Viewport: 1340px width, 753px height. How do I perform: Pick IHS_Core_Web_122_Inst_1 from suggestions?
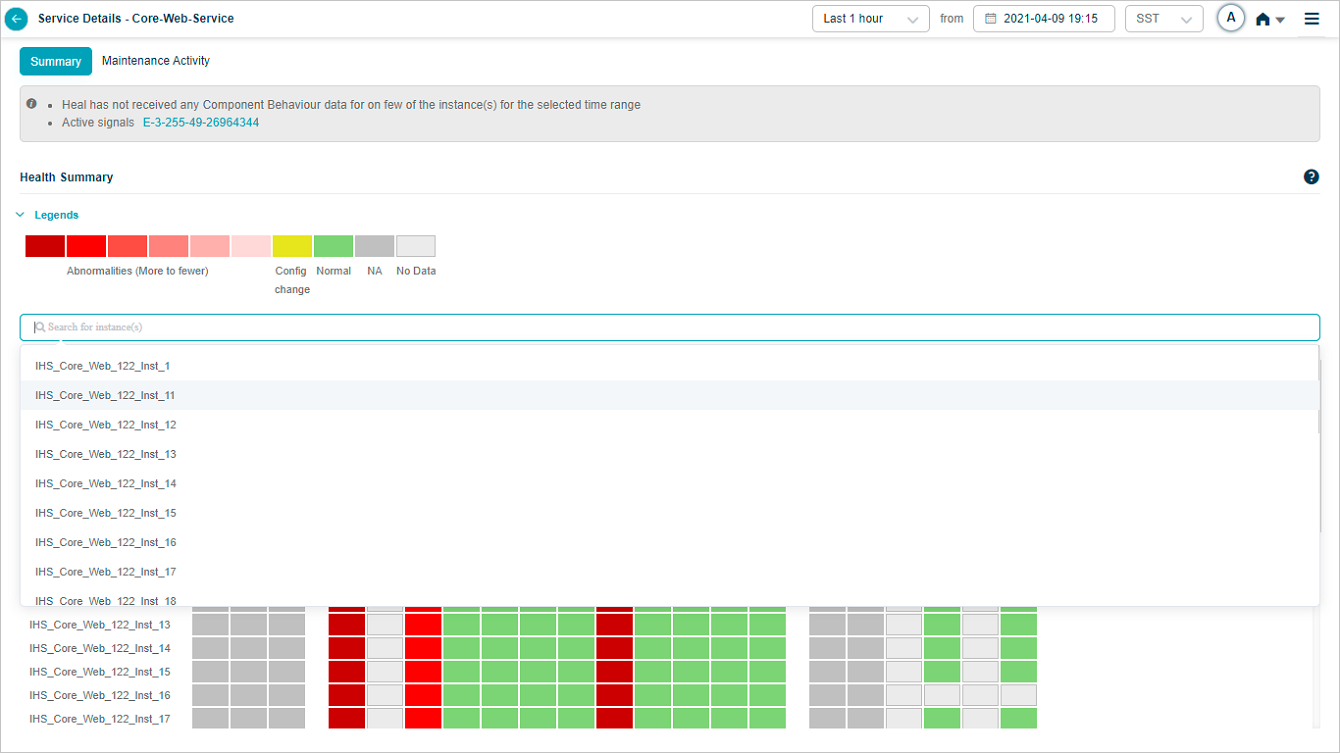click(x=103, y=366)
